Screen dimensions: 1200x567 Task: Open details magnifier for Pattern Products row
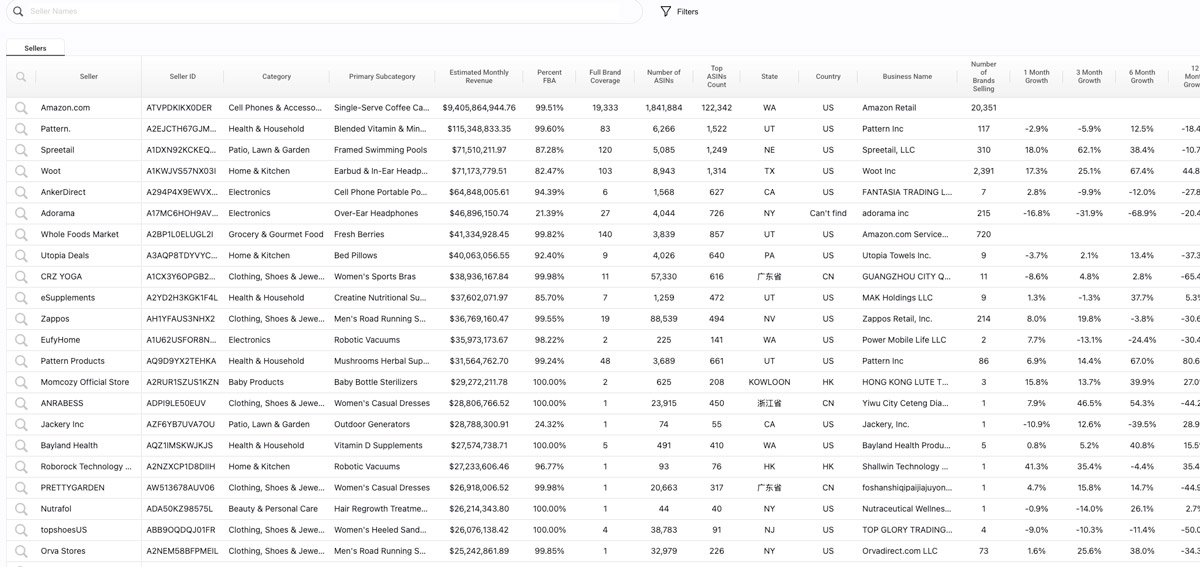(21, 361)
